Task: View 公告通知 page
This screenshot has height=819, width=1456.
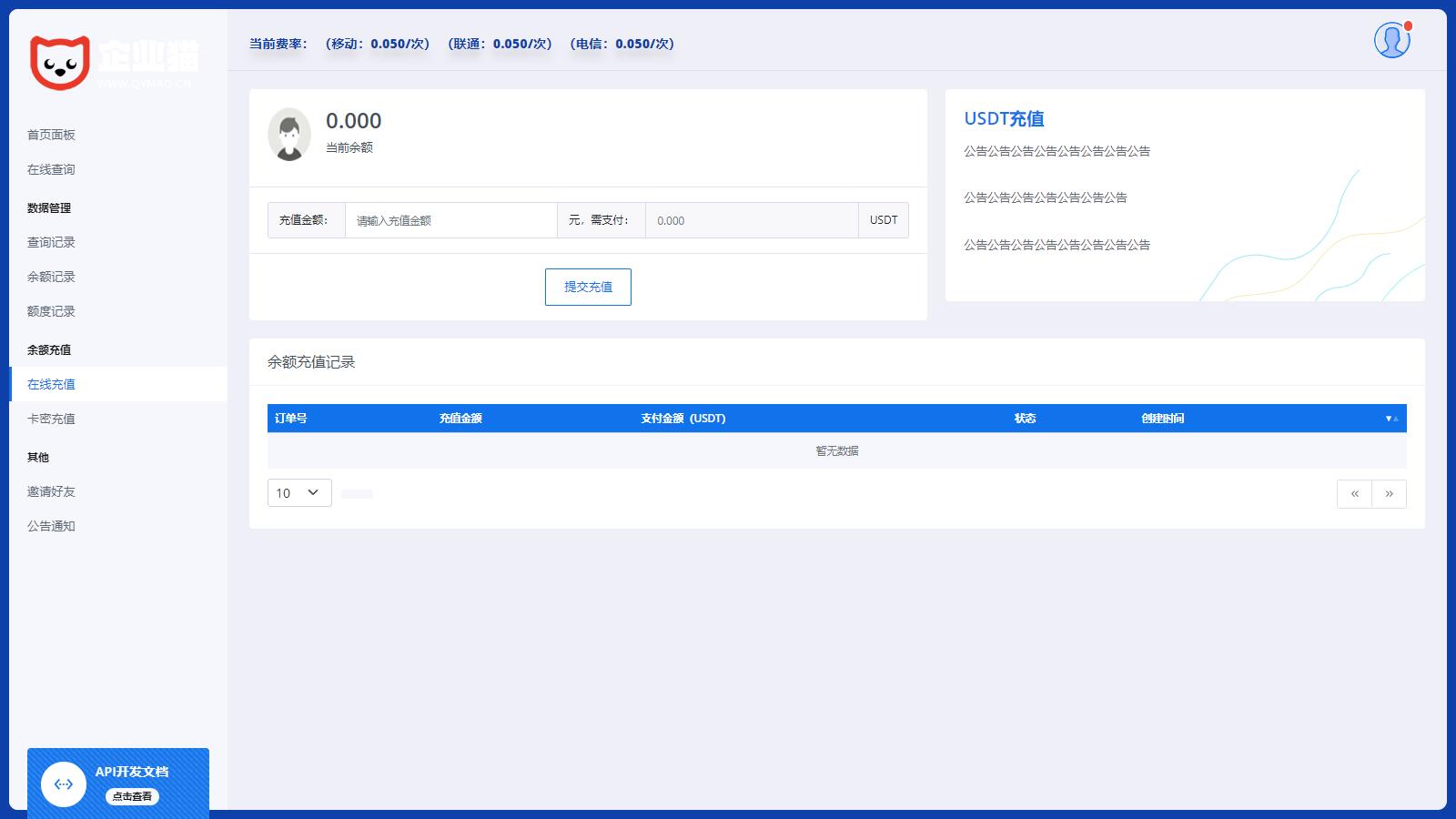Action: point(51,526)
